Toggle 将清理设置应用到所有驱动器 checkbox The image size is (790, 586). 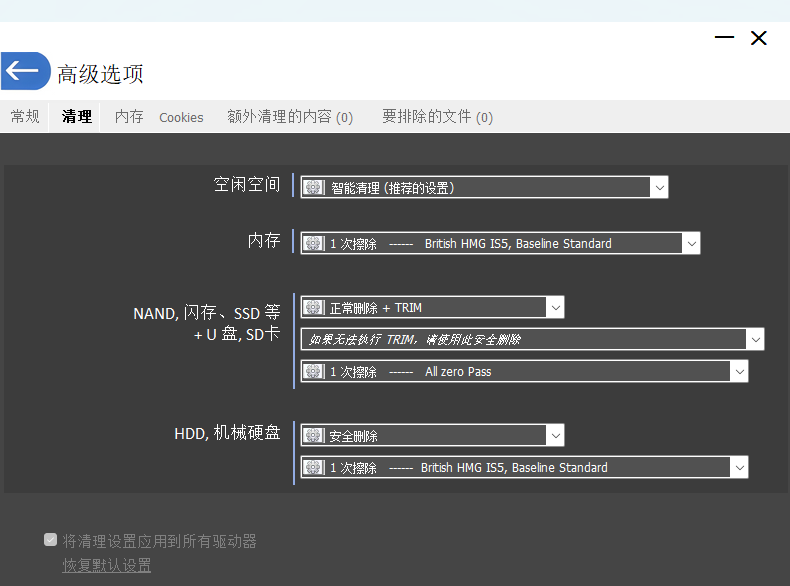[50, 540]
